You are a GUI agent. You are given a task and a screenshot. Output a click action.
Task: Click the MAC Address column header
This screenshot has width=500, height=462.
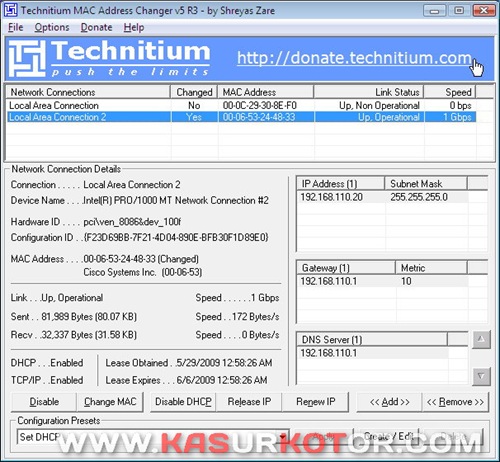266,92
